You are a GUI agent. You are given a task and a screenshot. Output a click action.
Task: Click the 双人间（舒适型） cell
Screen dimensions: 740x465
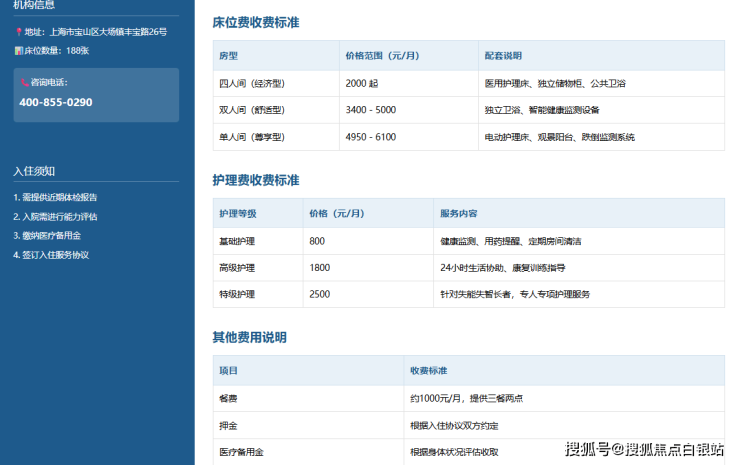(x=276, y=110)
